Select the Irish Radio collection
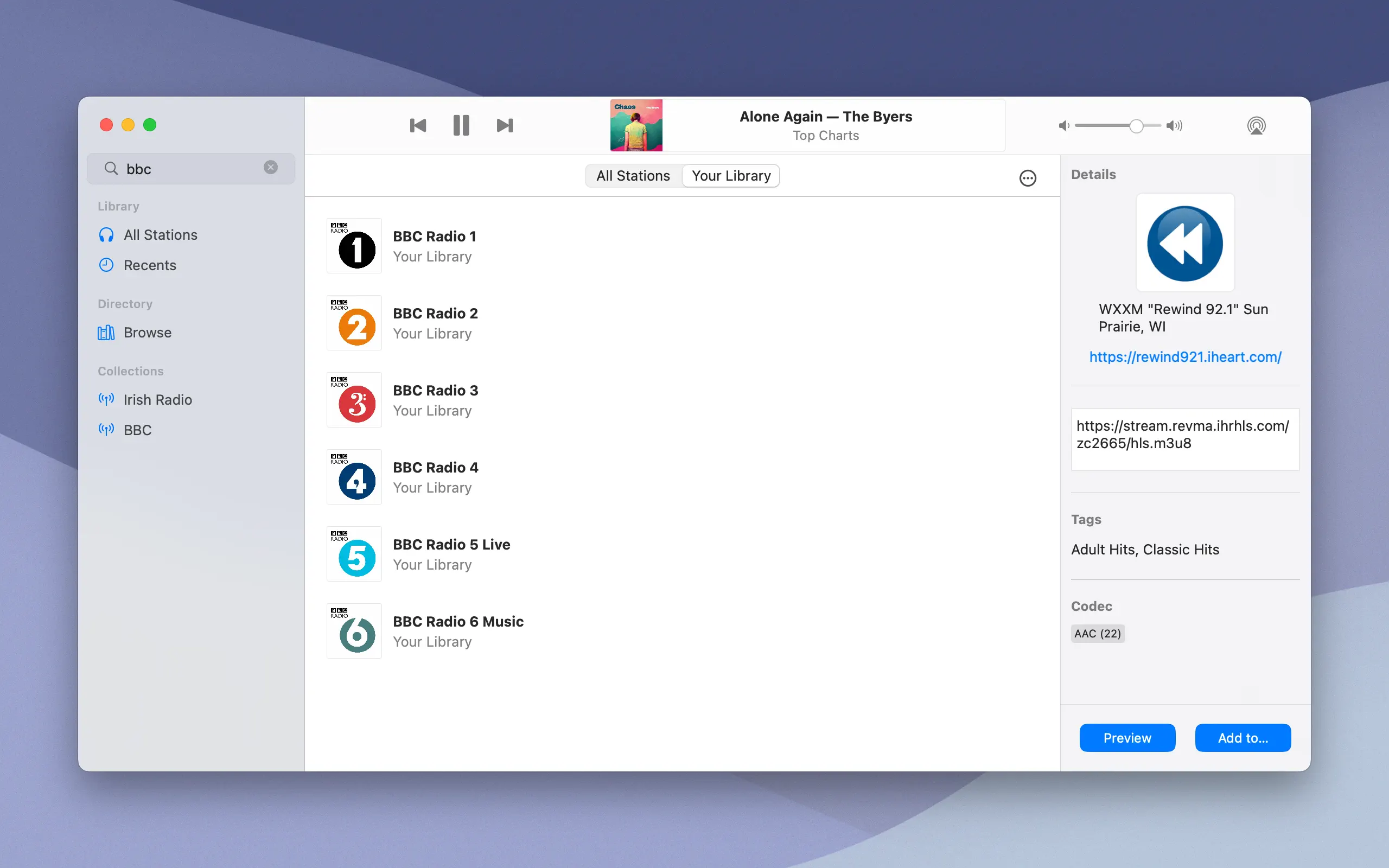The width and height of the screenshot is (1389, 868). [x=158, y=400]
